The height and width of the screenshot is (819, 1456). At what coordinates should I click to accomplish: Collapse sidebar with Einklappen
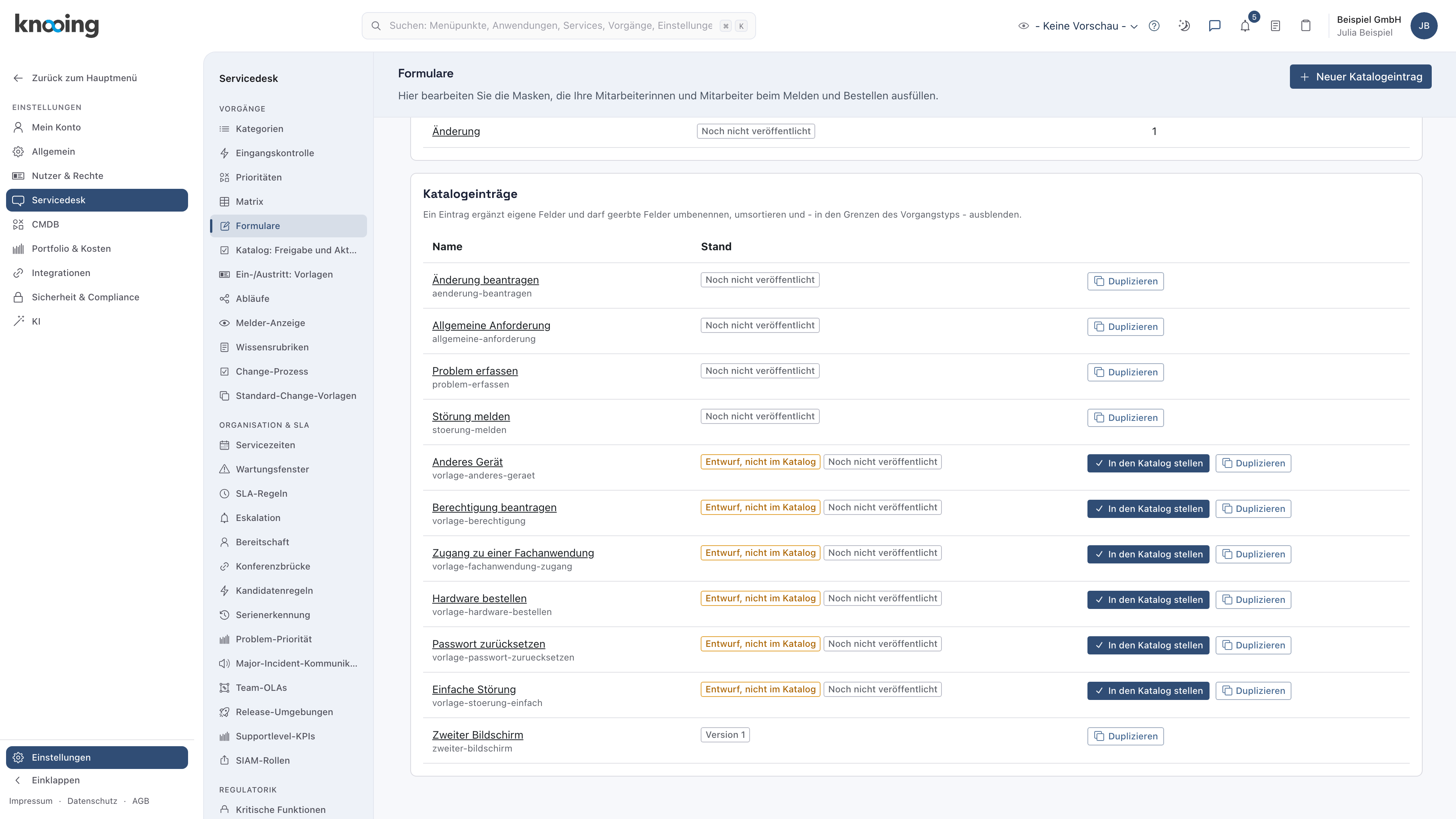coord(97,780)
